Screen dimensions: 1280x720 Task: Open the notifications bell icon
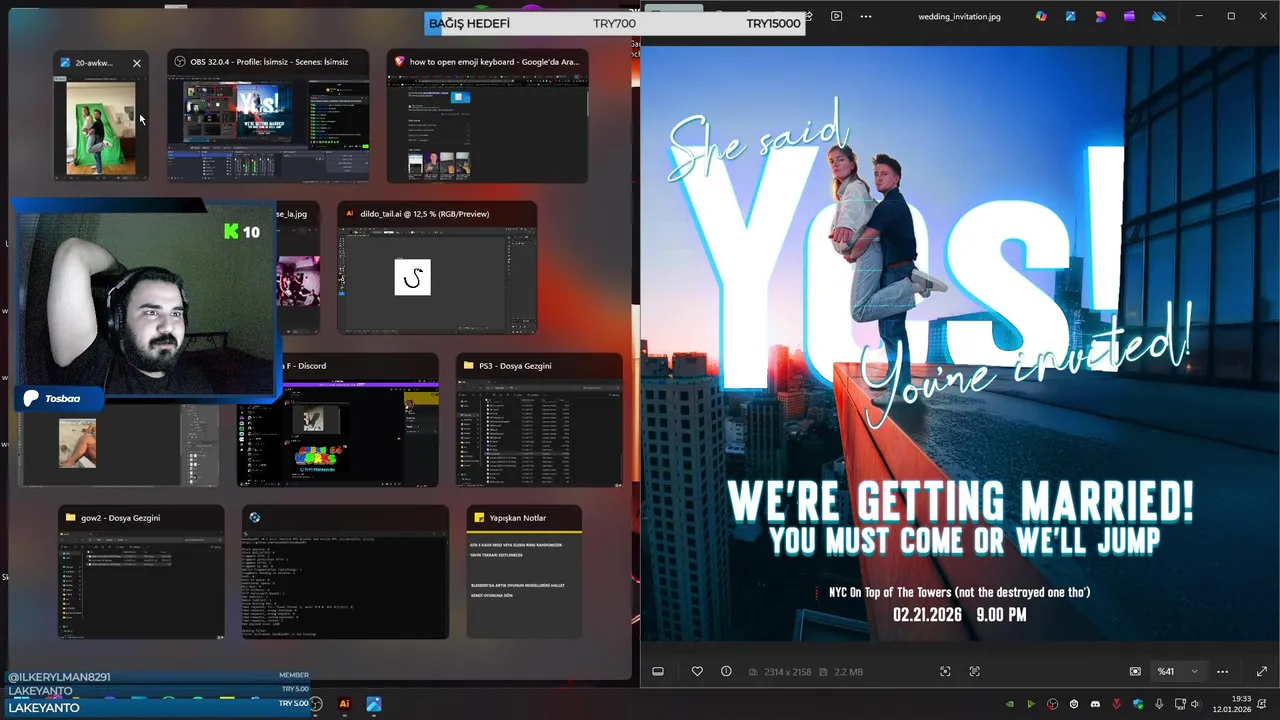1261,704
